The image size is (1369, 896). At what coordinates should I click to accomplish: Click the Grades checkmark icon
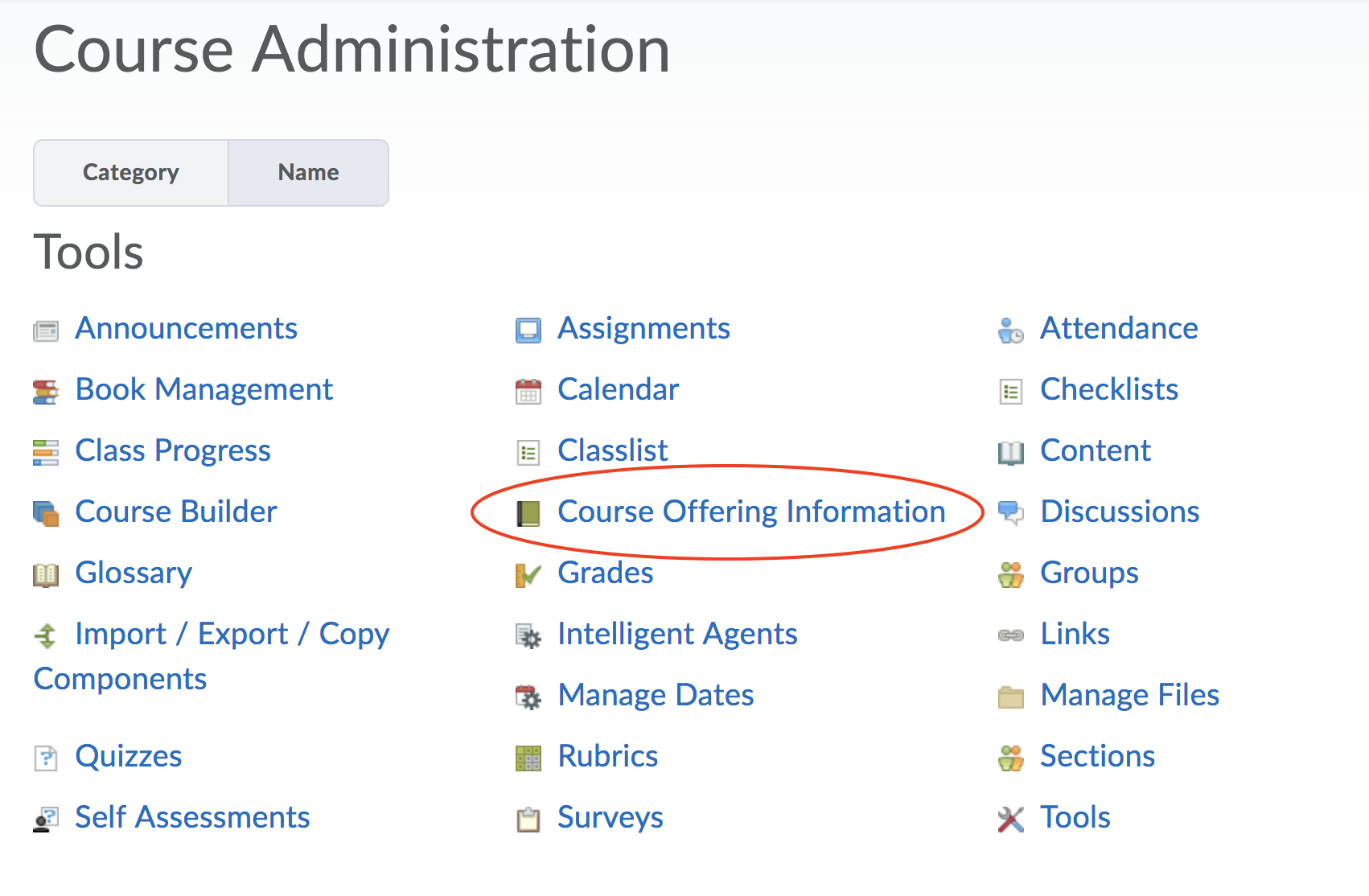pos(528,575)
